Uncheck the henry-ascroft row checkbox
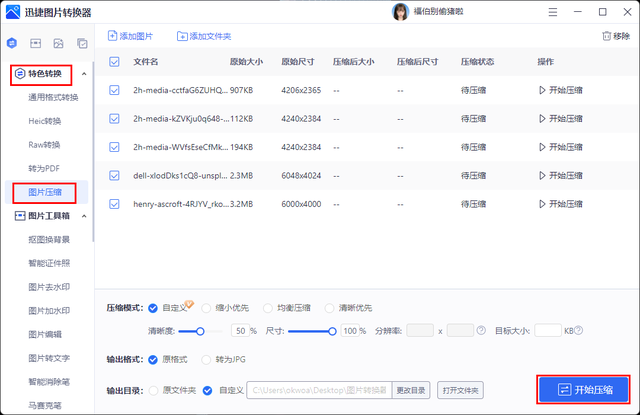 click(114, 204)
